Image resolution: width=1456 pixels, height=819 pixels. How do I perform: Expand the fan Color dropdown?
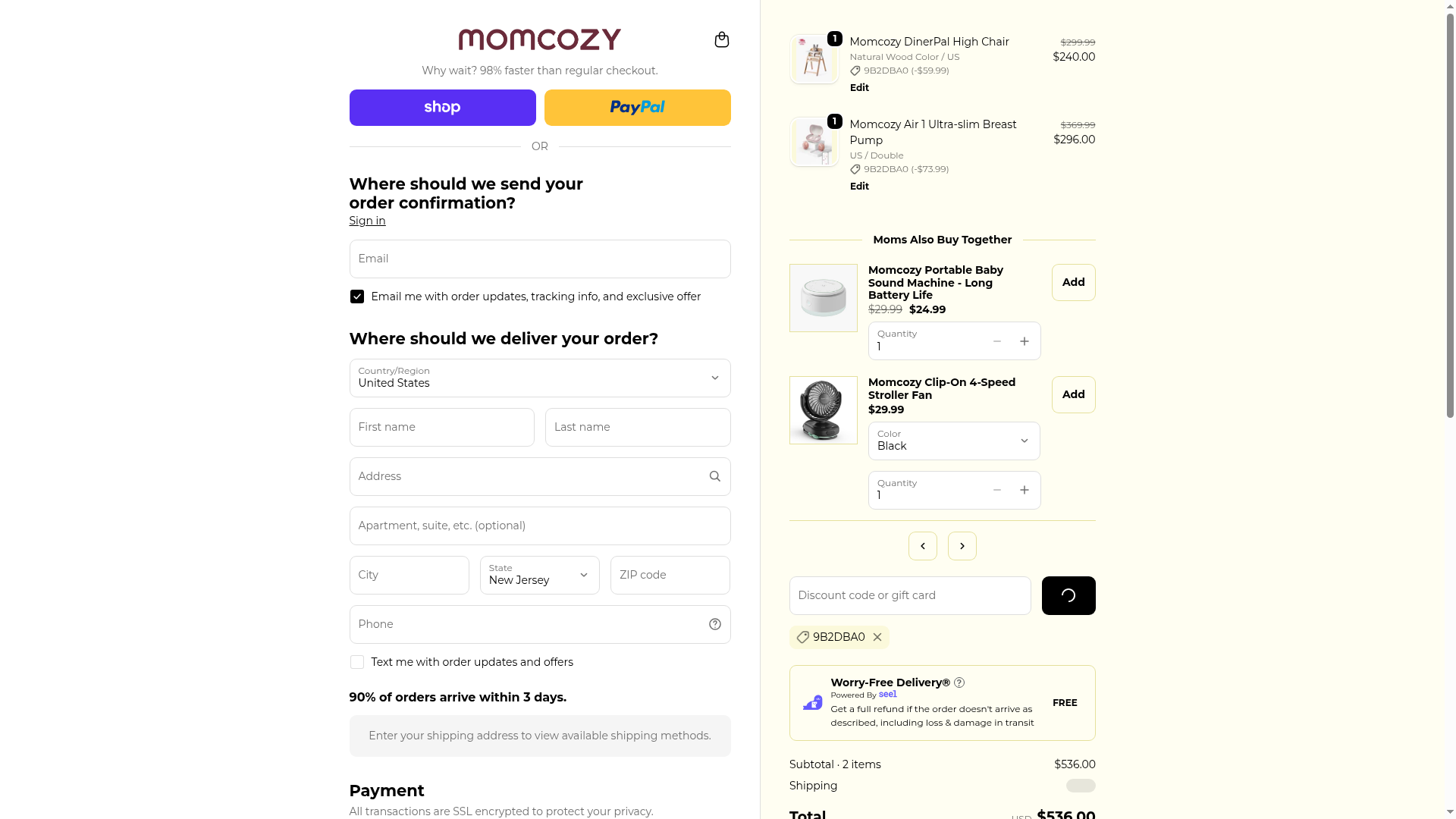point(953,441)
